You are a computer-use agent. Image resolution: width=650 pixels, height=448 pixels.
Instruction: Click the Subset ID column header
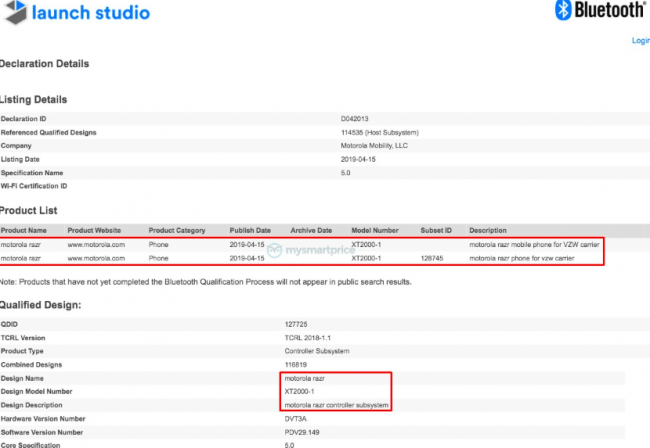point(435,230)
